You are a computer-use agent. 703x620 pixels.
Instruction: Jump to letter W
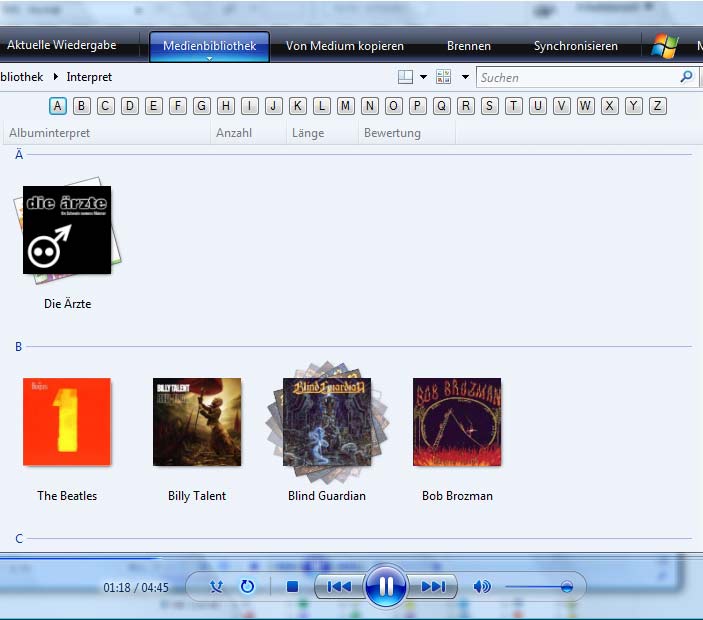click(585, 106)
